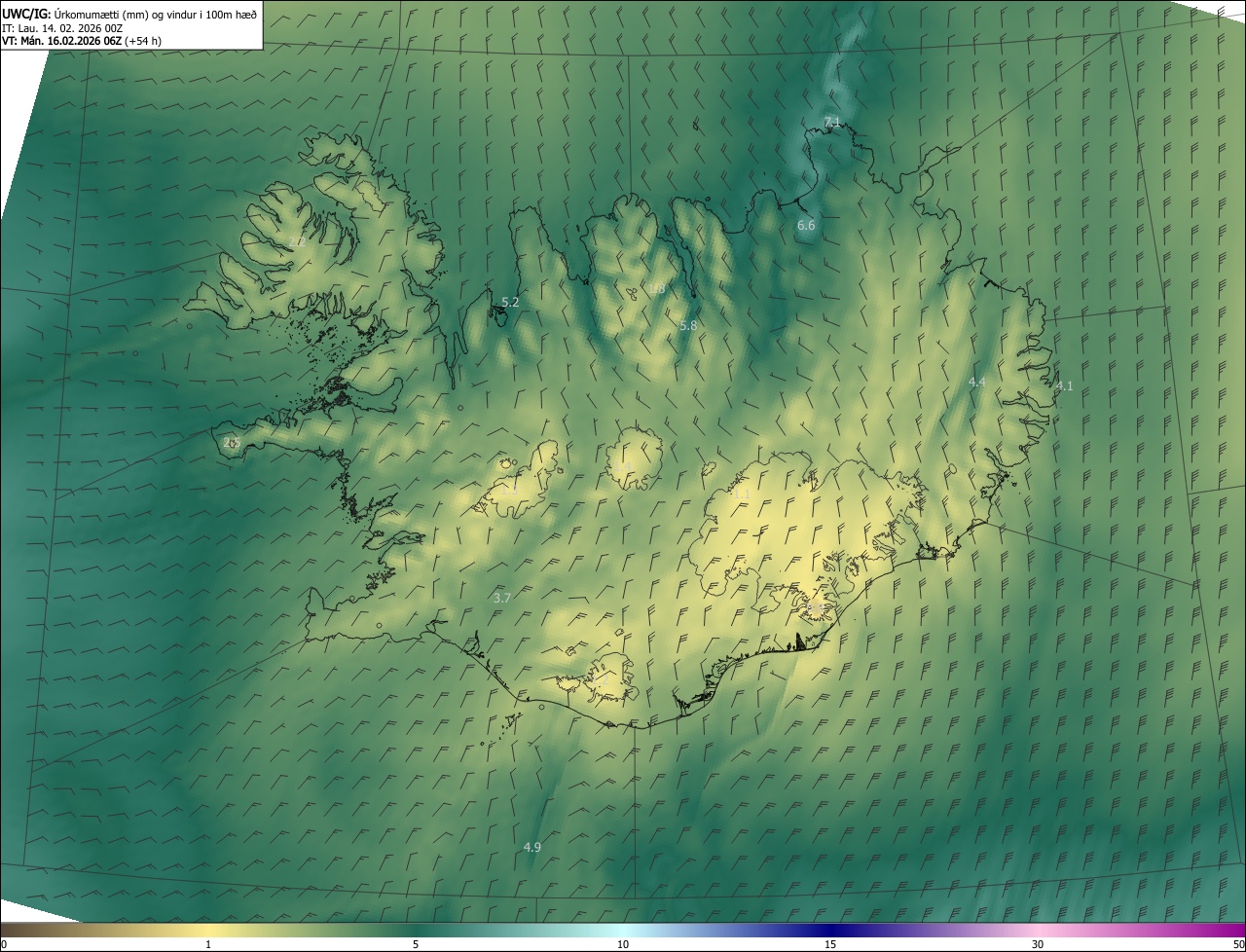Click the 5.8 precipitation value on the map

tap(688, 326)
